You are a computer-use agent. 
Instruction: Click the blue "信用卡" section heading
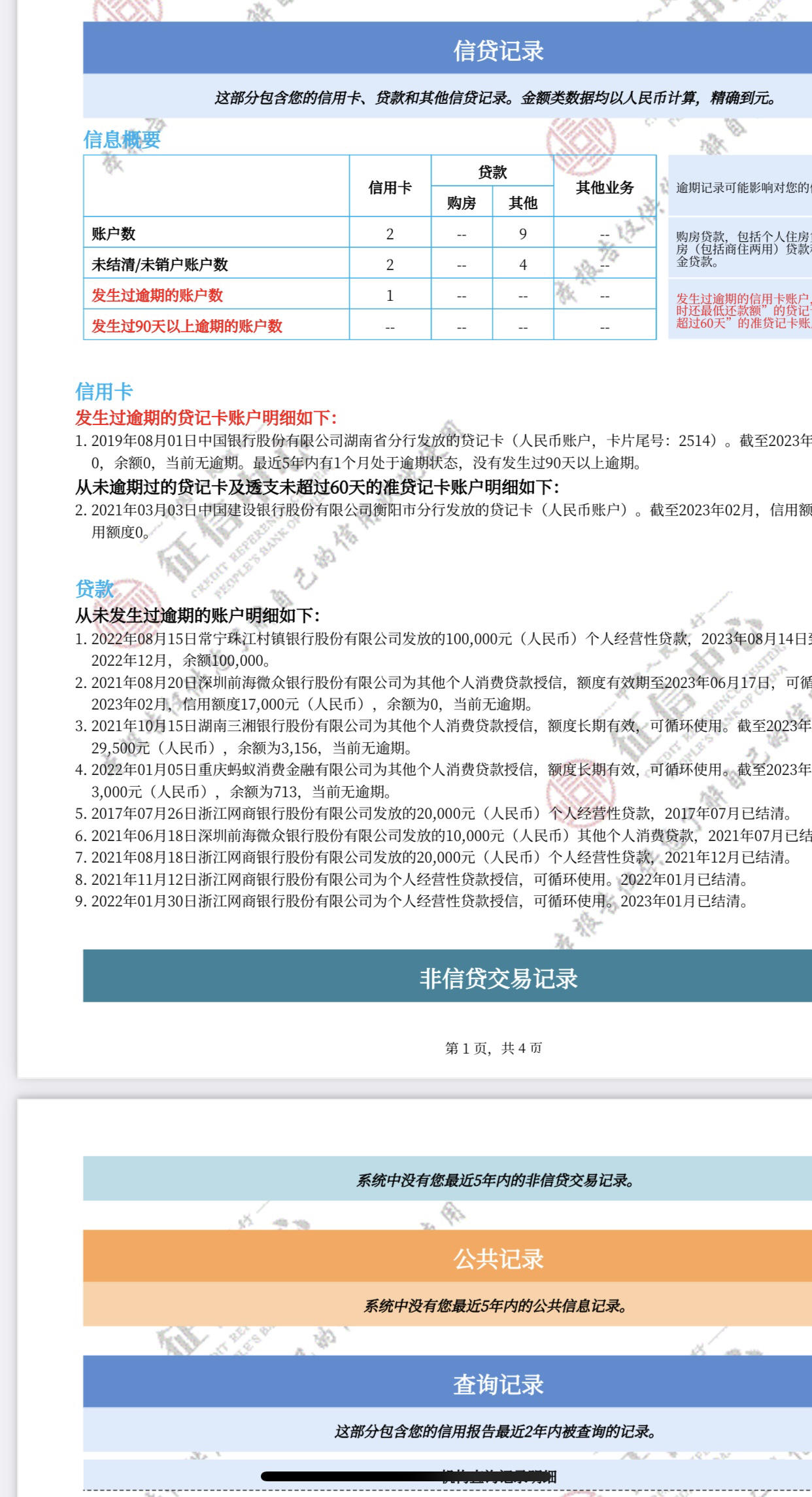click(x=104, y=392)
